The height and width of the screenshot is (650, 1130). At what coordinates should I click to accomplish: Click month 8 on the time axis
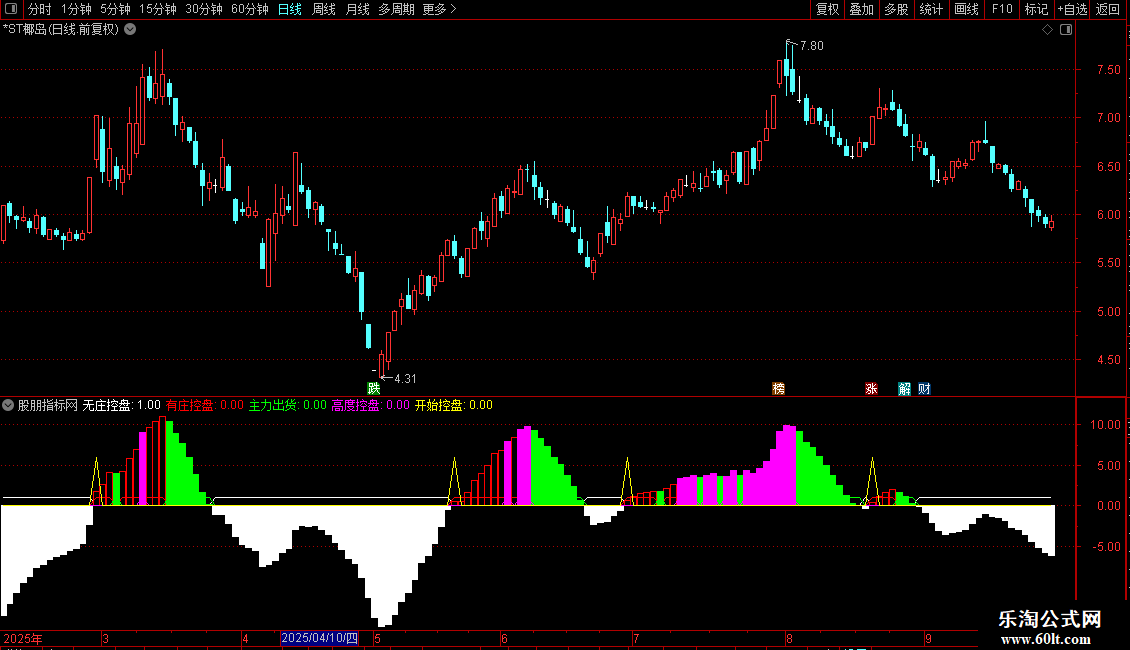789,638
